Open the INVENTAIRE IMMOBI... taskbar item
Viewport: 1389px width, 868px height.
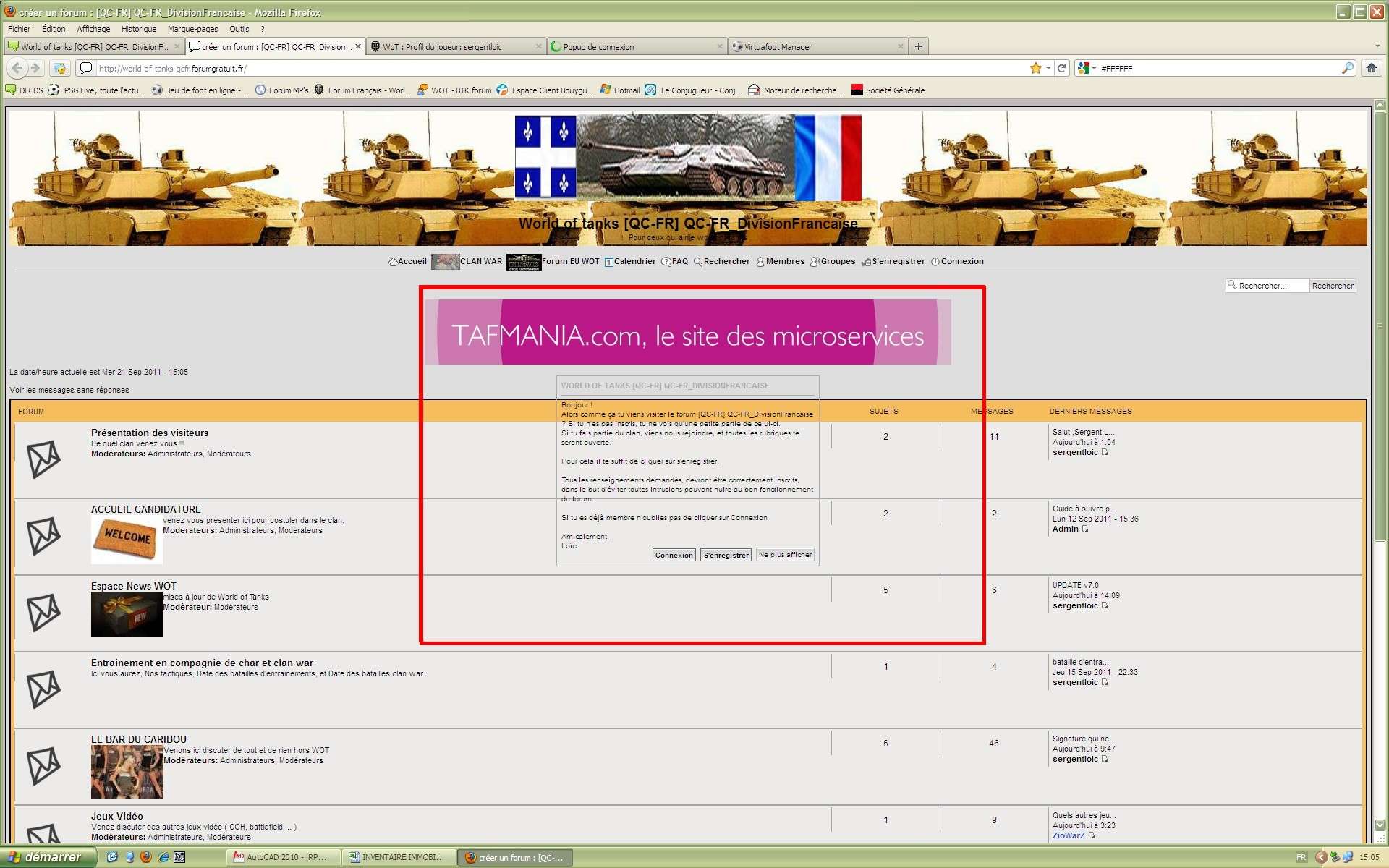pyautogui.click(x=398, y=857)
